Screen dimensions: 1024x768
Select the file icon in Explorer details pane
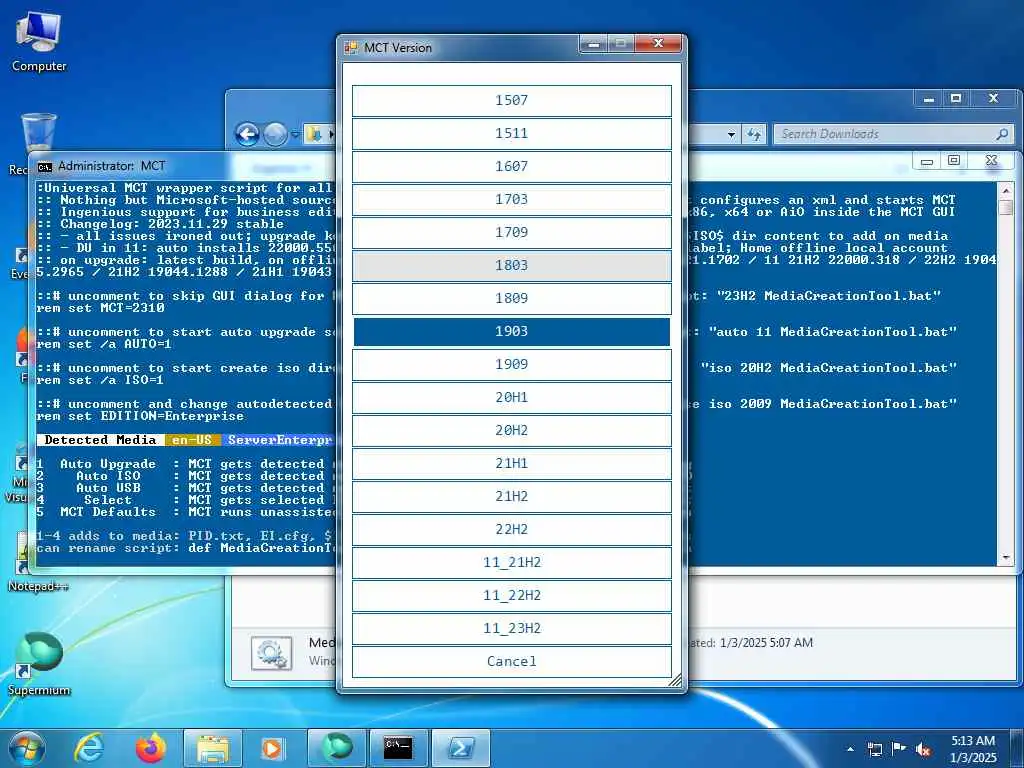point(271,654)
